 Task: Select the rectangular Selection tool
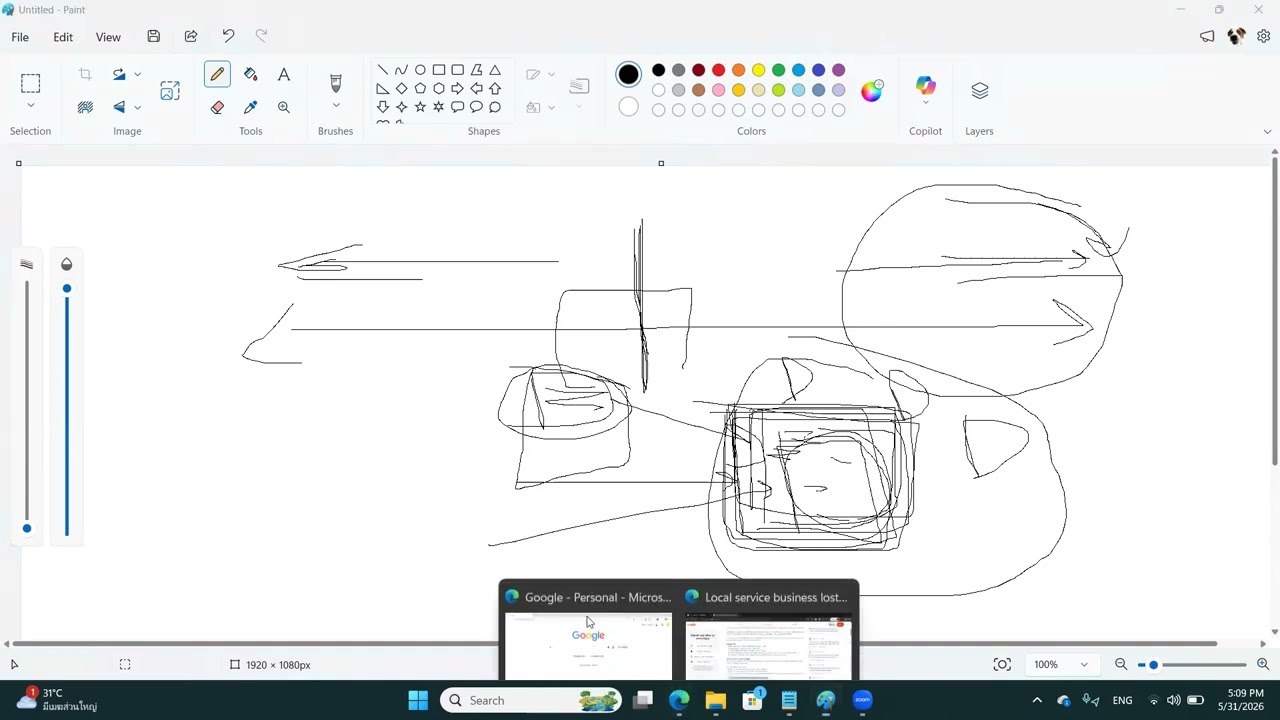click(x=30, y=83)
